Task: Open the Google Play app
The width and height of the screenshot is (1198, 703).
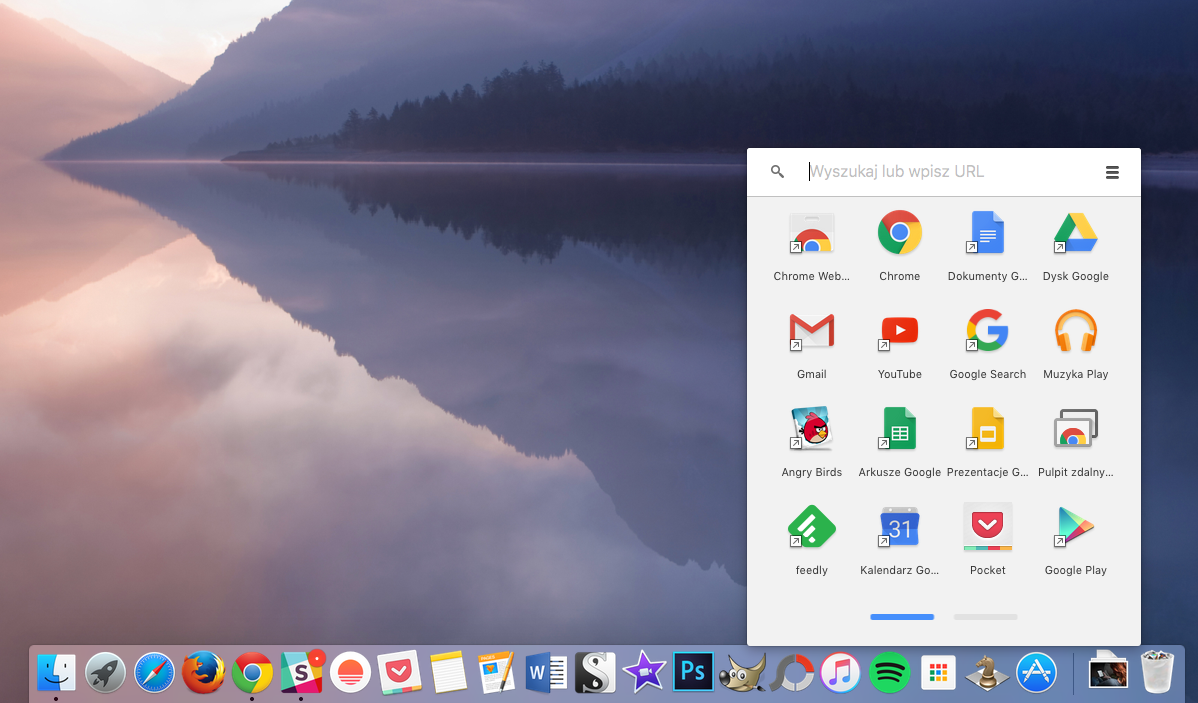Action: [1075, 526]
